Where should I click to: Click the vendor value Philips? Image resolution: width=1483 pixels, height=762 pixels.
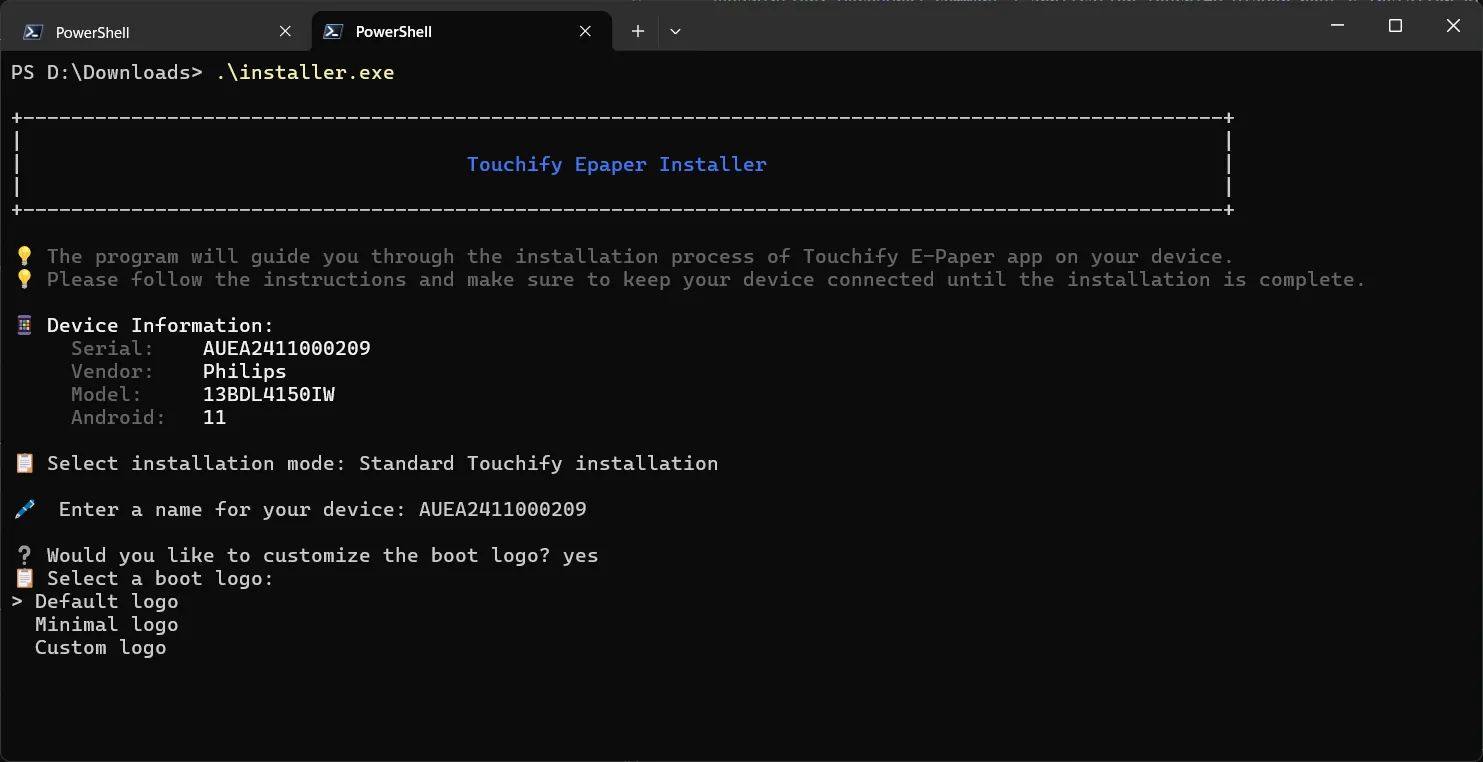pyautogui.click(x=245, y=372)
